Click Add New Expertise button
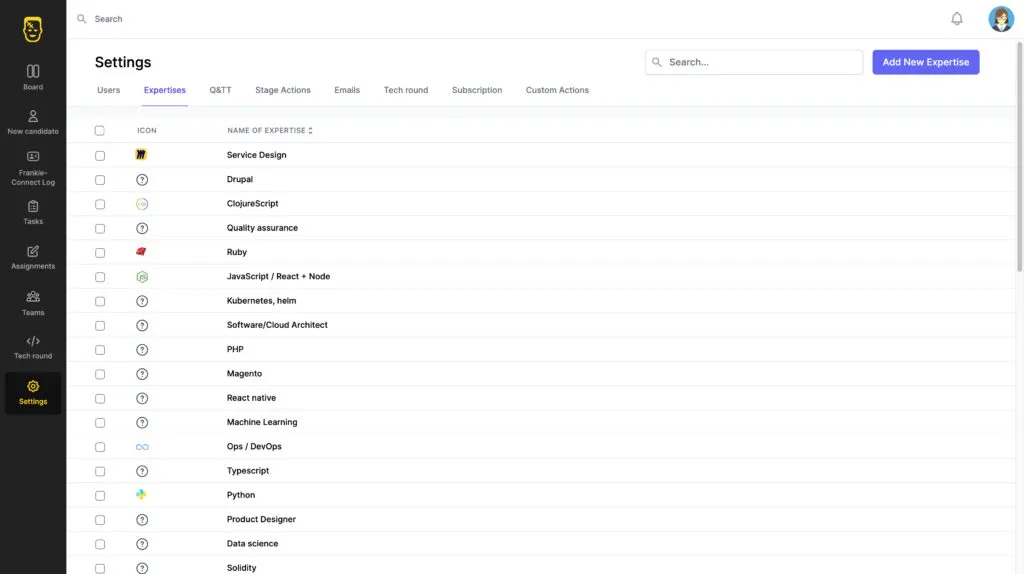The width and height of the screenshot is (1024, 574). point(925,62)
